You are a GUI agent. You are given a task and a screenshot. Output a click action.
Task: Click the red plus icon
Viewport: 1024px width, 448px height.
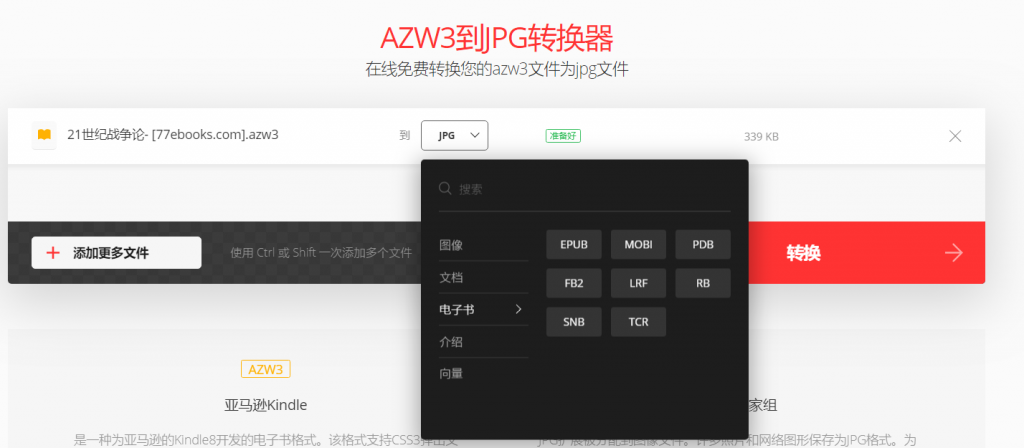click(x=53, y=253)
